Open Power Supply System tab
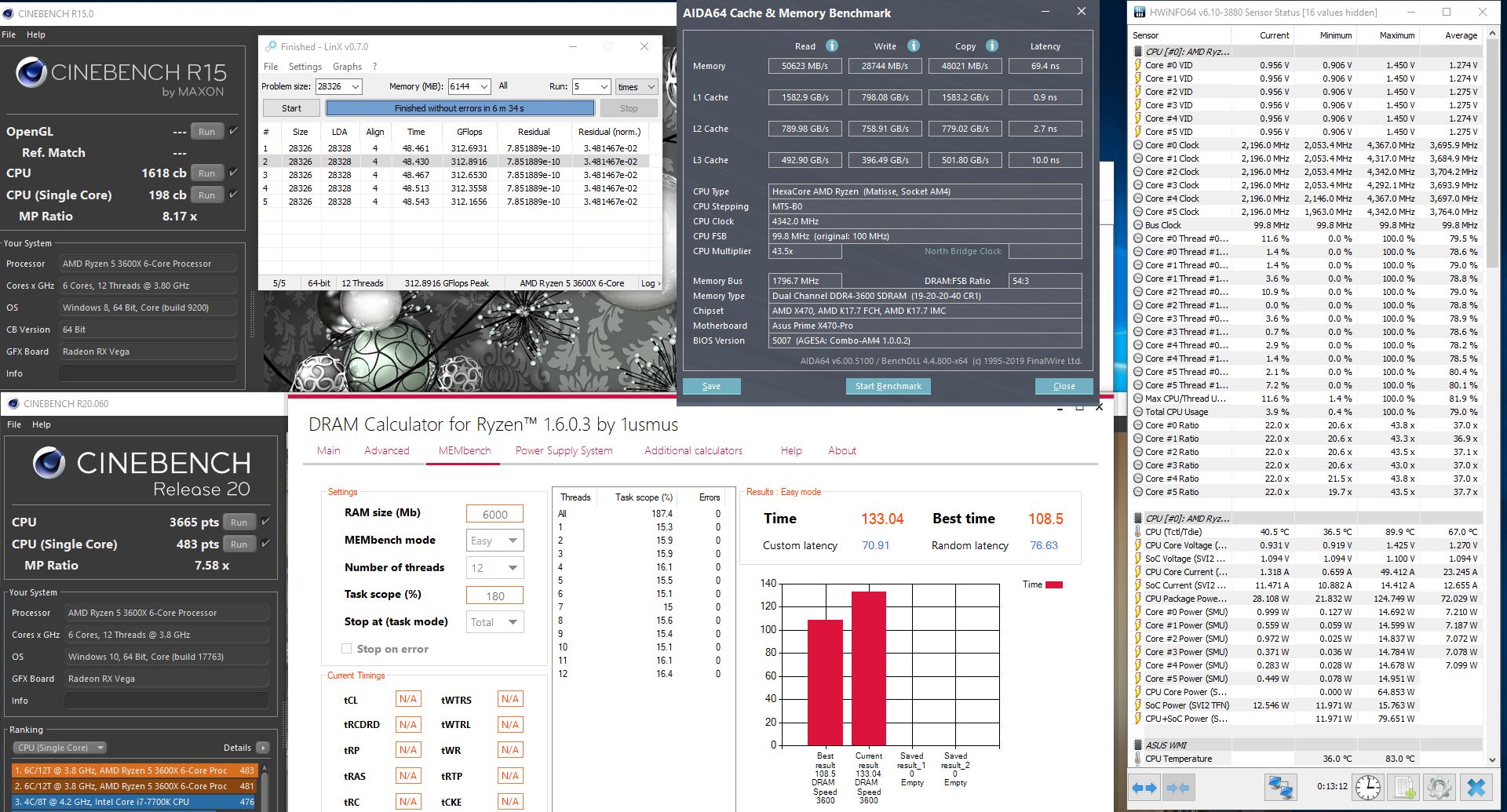Image resolution: width=1507 pixels, height=812 pixels. (564, 450)
